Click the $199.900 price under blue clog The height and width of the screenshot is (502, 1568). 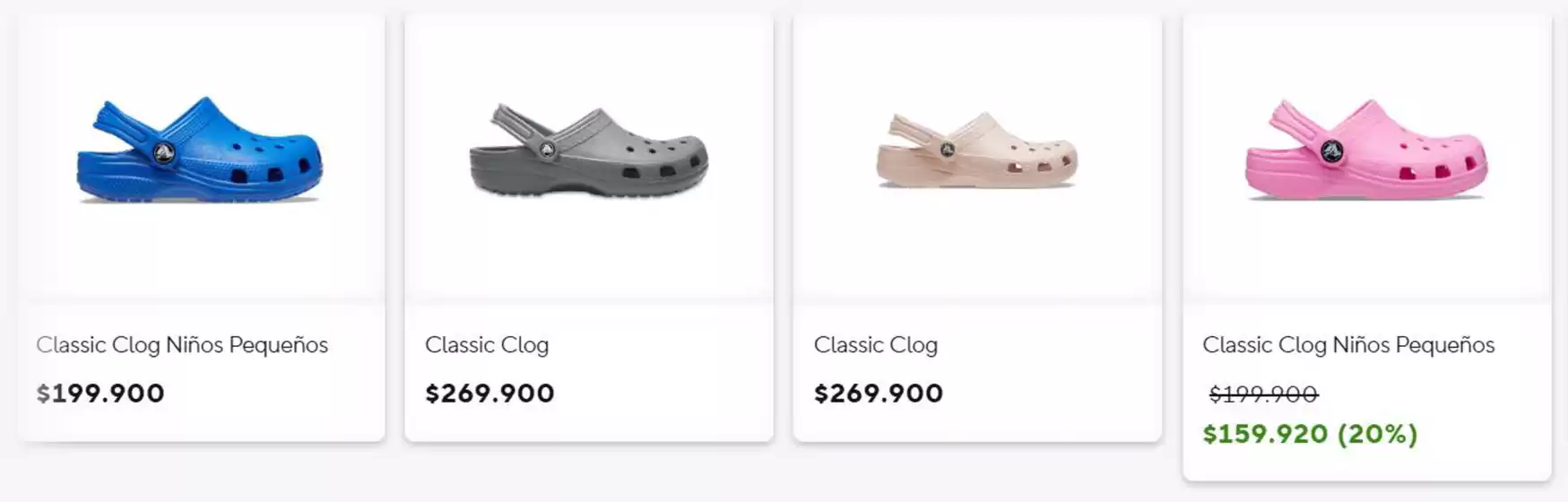click(100, 394)
